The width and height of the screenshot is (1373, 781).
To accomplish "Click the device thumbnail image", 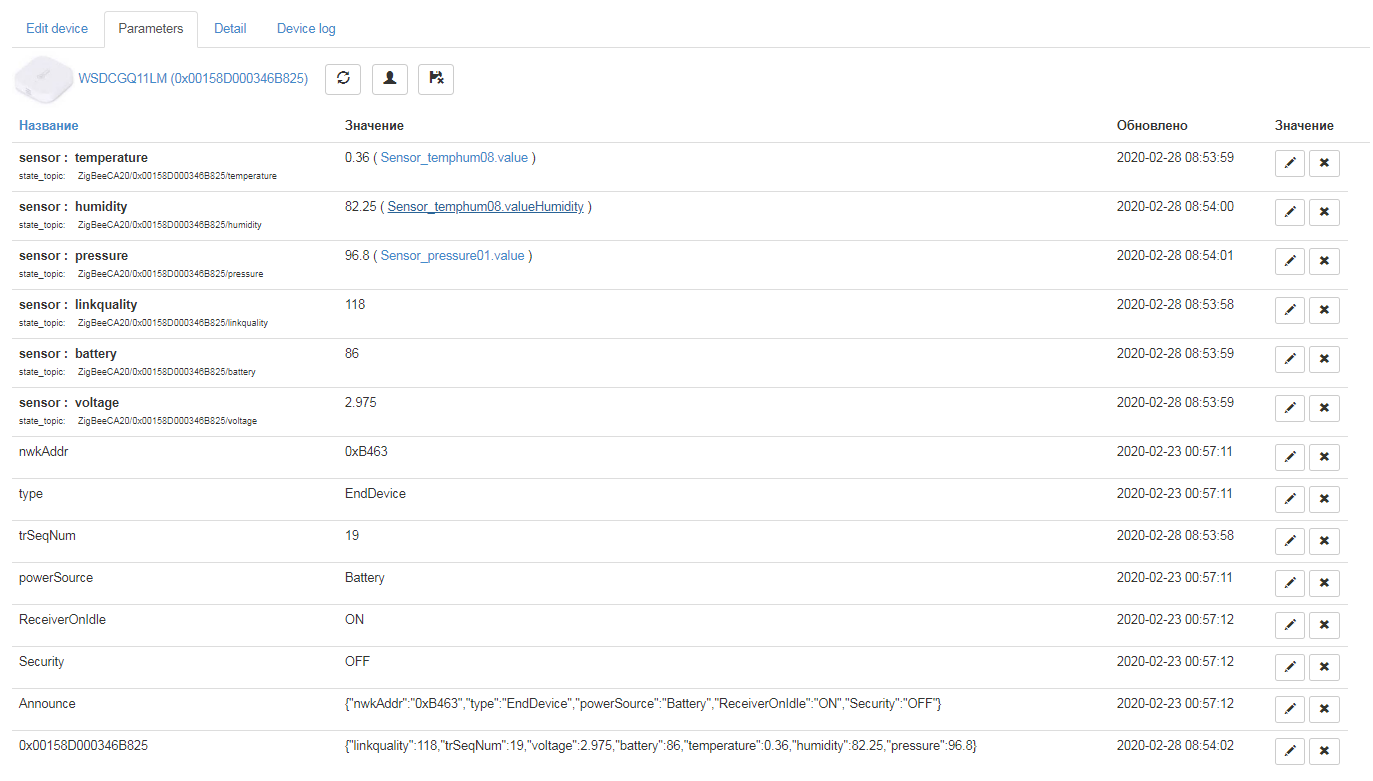I will click(x=44, y=79).
